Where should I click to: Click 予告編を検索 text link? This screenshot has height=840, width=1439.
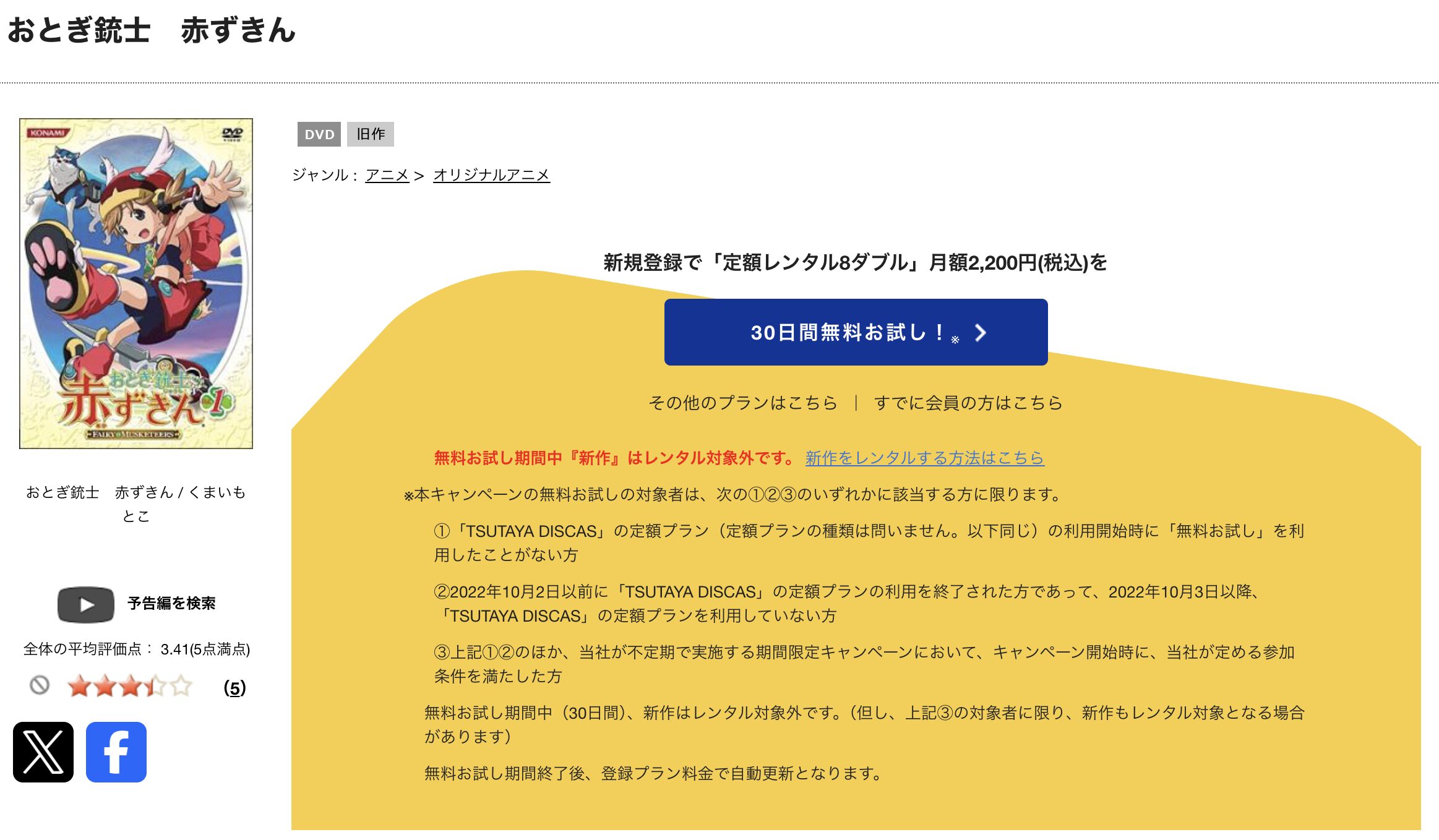(x=171, y=604)
